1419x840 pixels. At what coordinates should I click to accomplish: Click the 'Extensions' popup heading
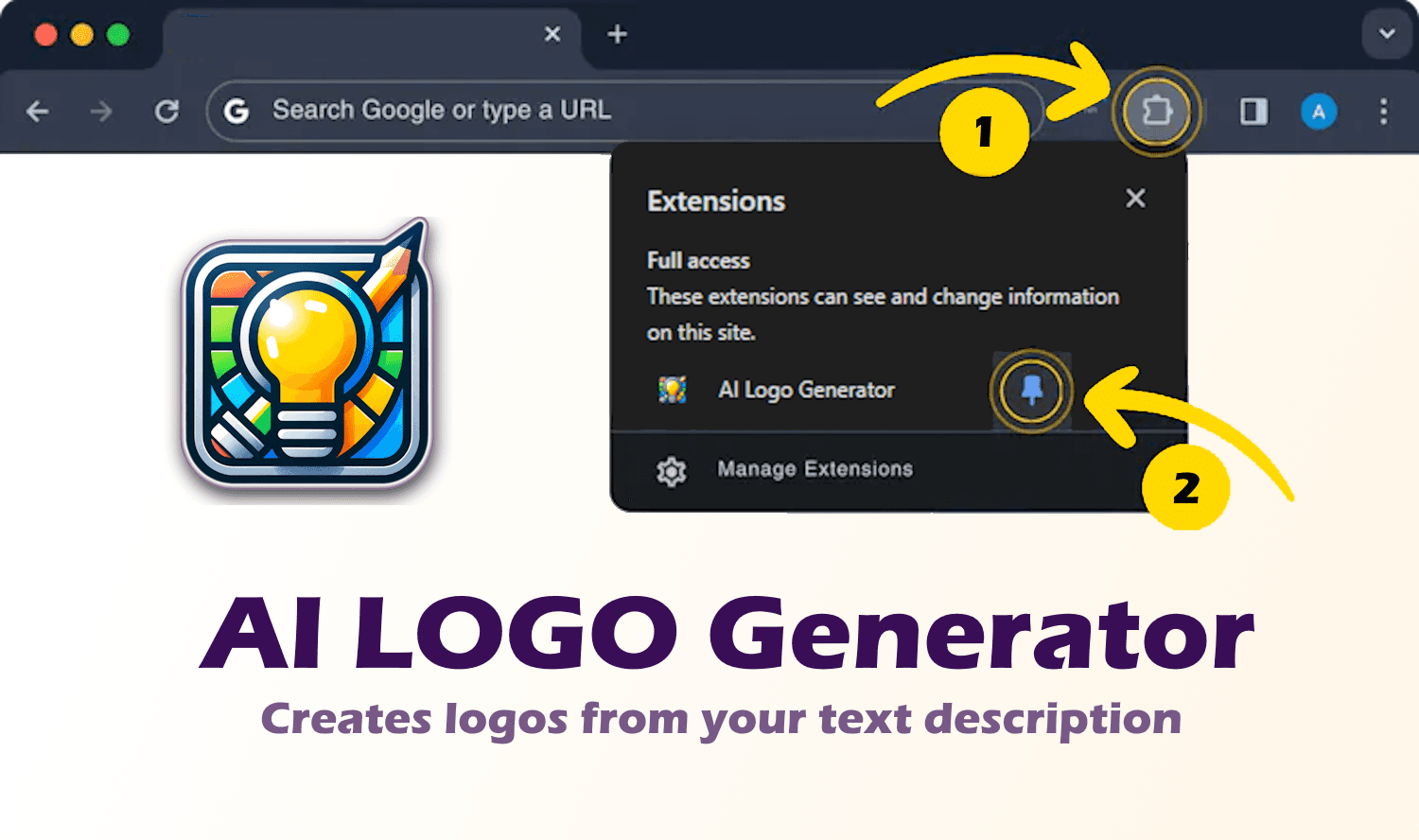tap(716, 201)
